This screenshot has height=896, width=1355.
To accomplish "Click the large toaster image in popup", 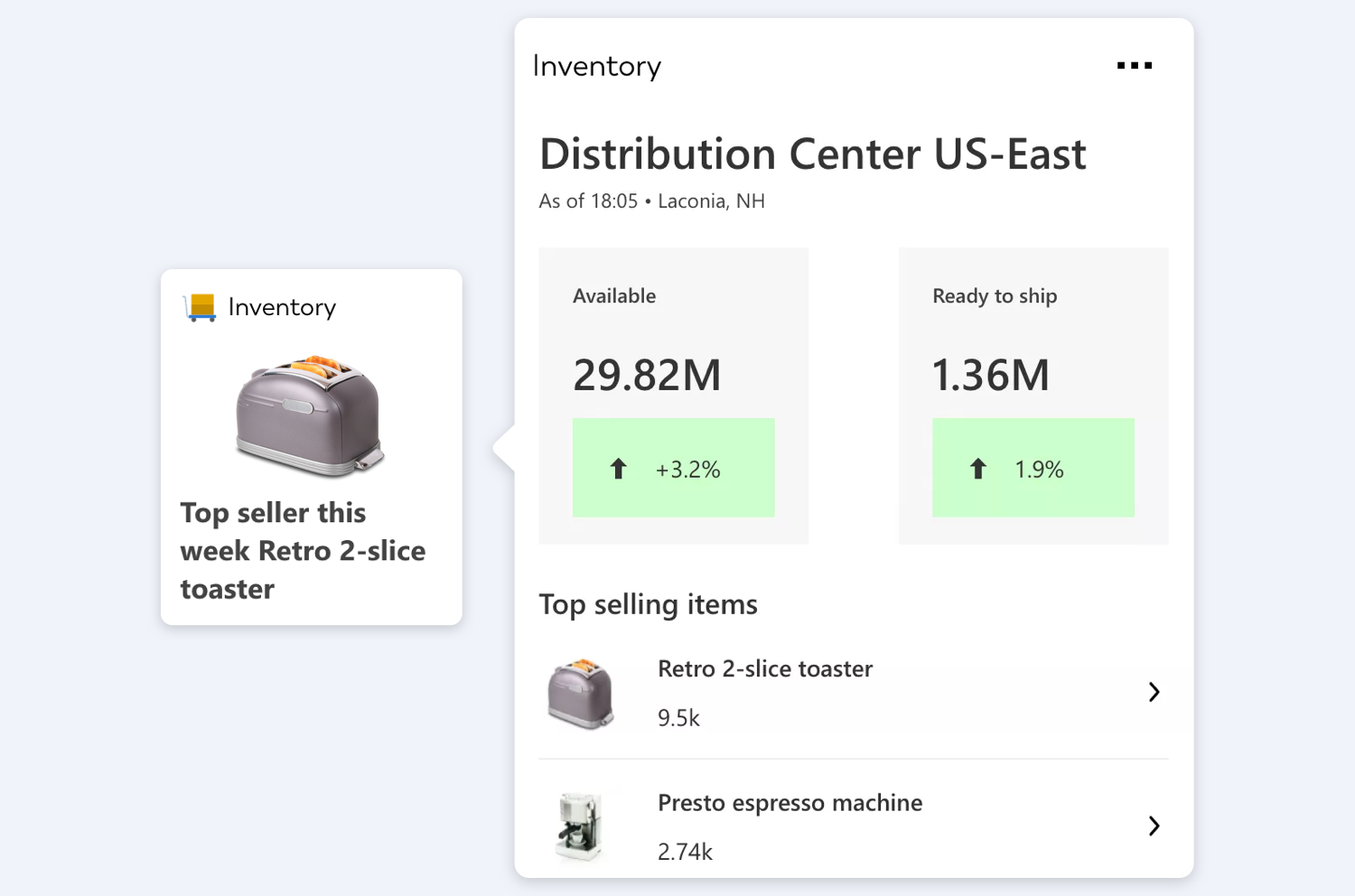I will point(310,415).
